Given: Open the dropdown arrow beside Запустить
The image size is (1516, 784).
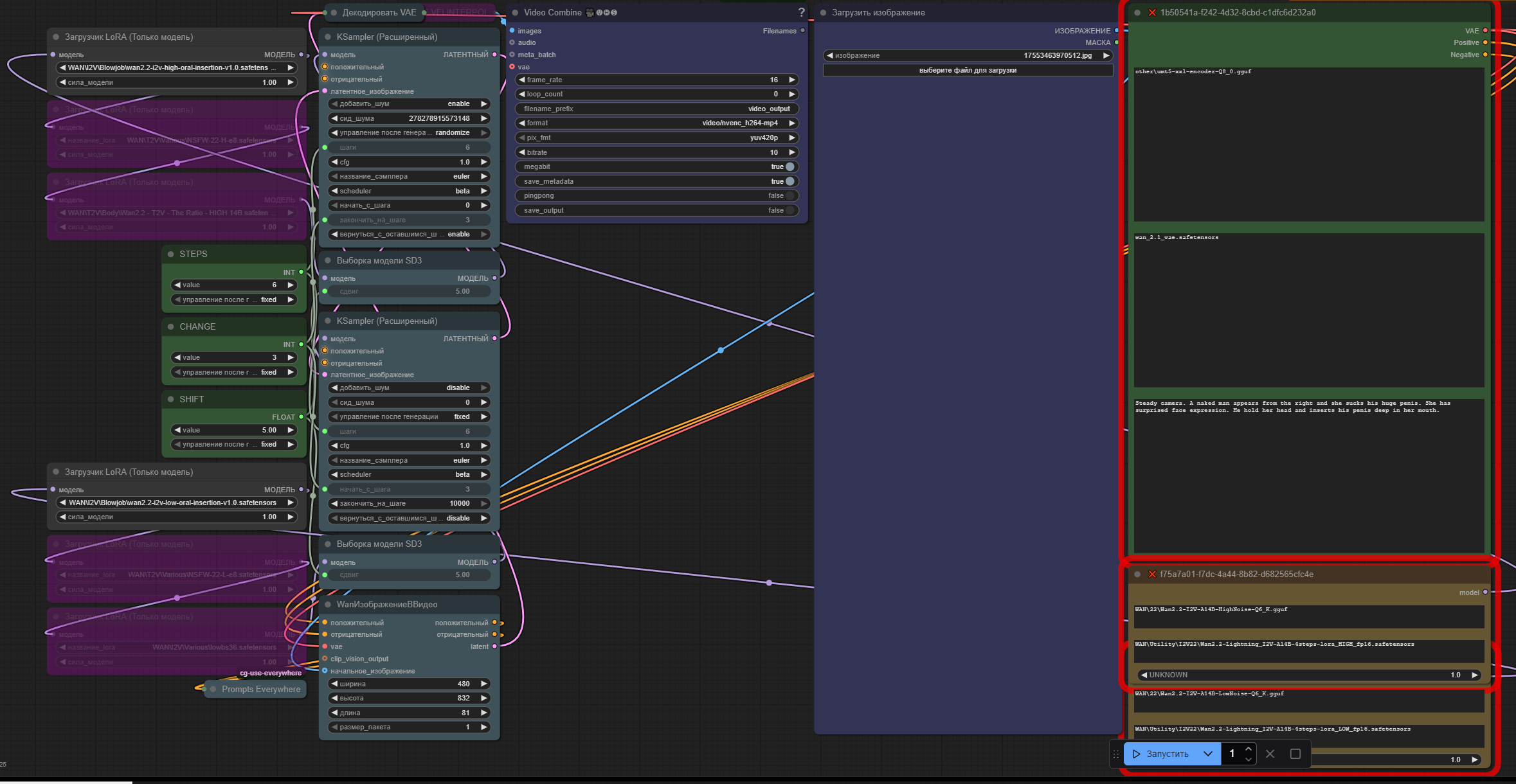Looking at the screenshot, I should [x=1208, y=754].
